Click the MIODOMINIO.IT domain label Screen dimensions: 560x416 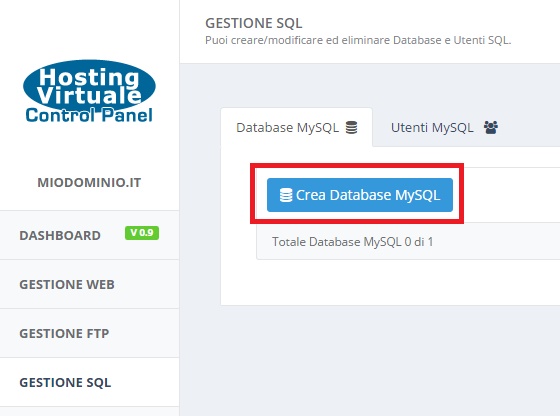pos(89,182)
